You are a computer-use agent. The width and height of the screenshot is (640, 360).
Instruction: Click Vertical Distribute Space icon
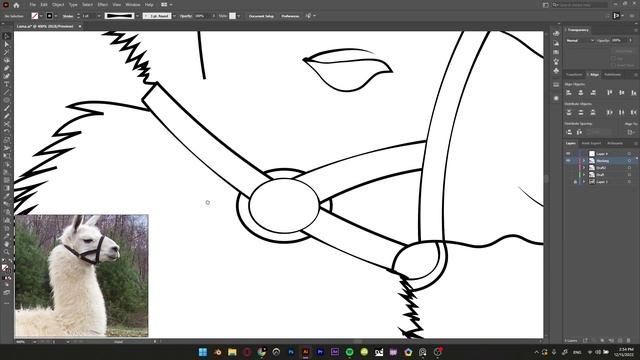click(569, 132)
